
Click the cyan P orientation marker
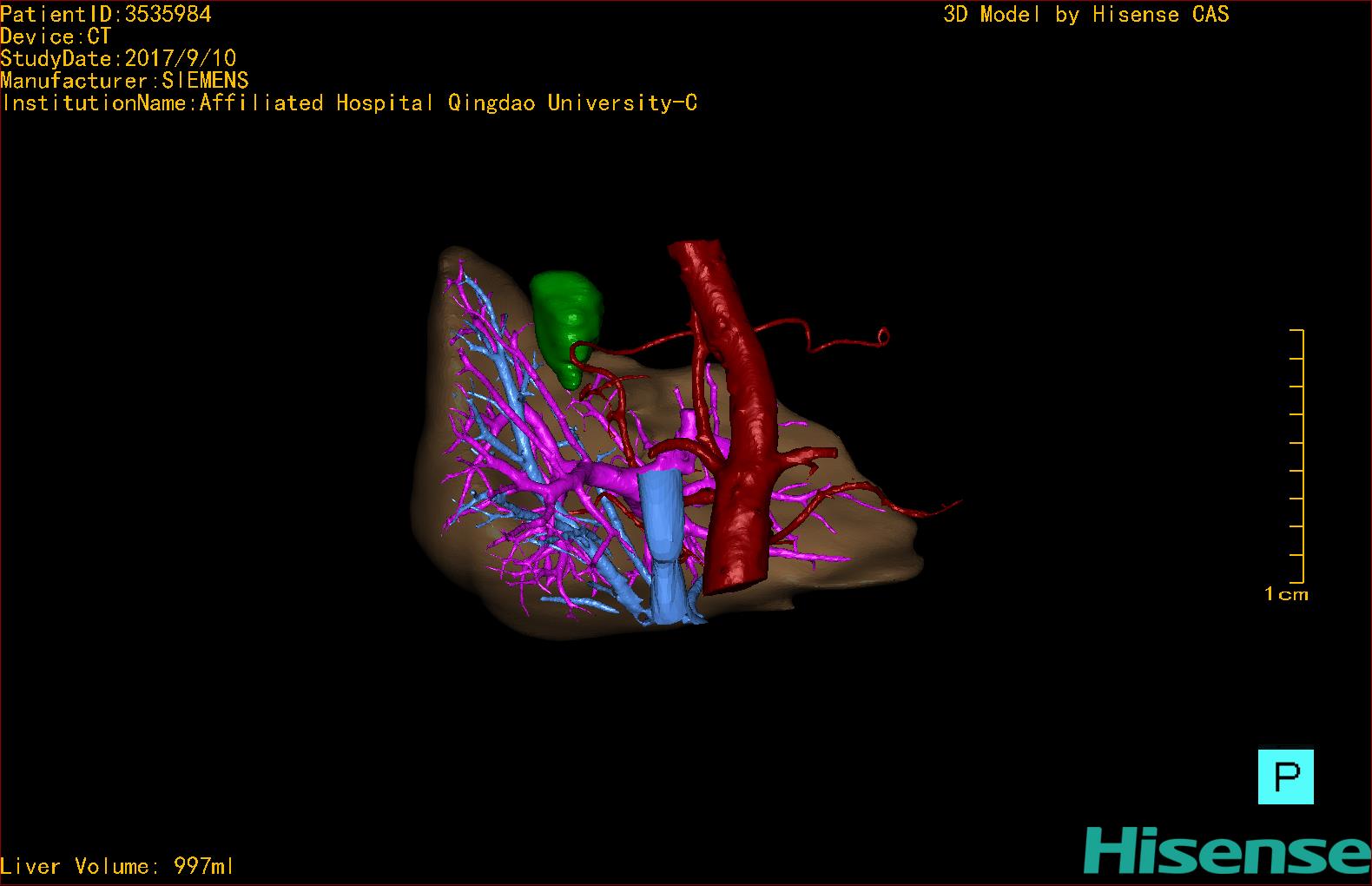[1285, 777]
